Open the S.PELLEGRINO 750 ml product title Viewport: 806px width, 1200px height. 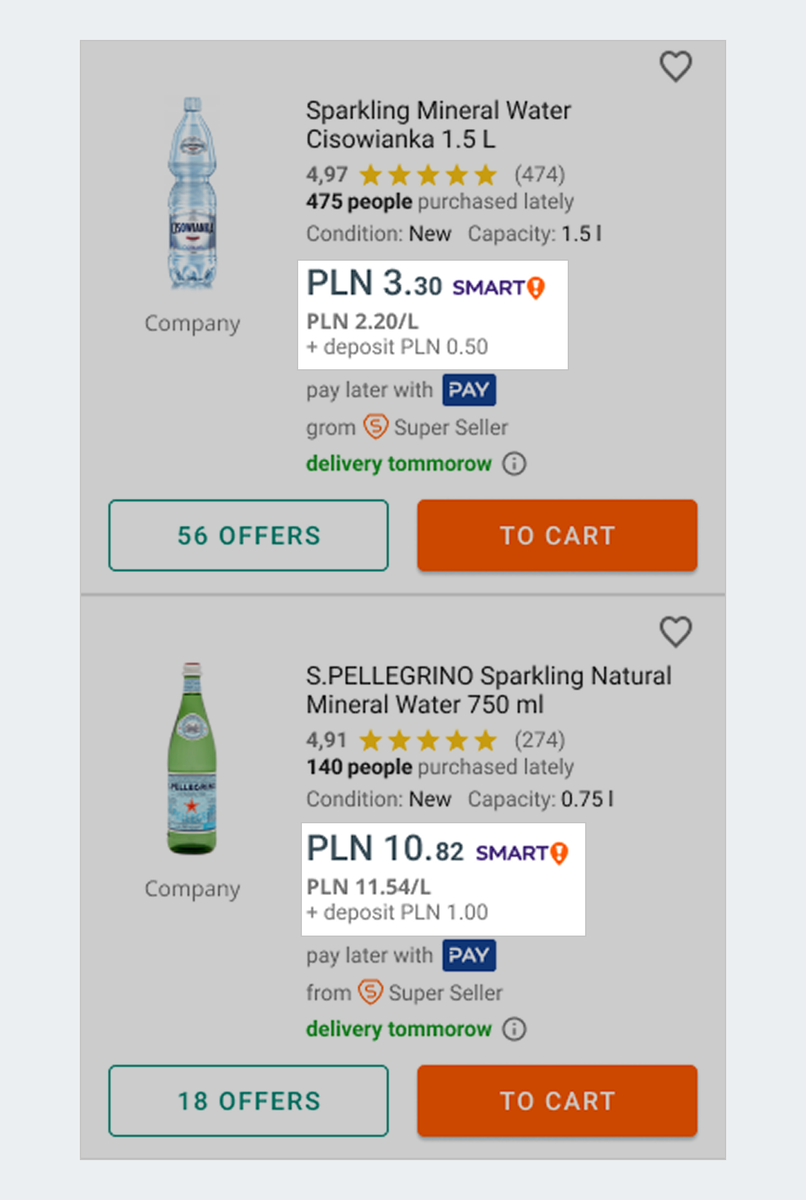(x=488, y=690)
